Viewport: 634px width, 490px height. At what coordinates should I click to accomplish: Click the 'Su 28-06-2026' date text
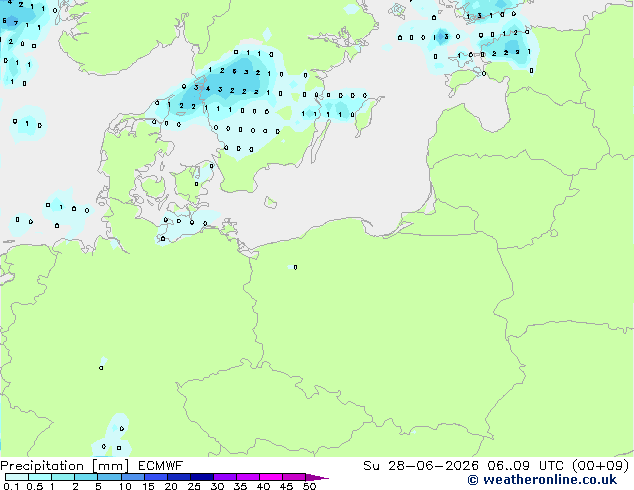(421, 466)
